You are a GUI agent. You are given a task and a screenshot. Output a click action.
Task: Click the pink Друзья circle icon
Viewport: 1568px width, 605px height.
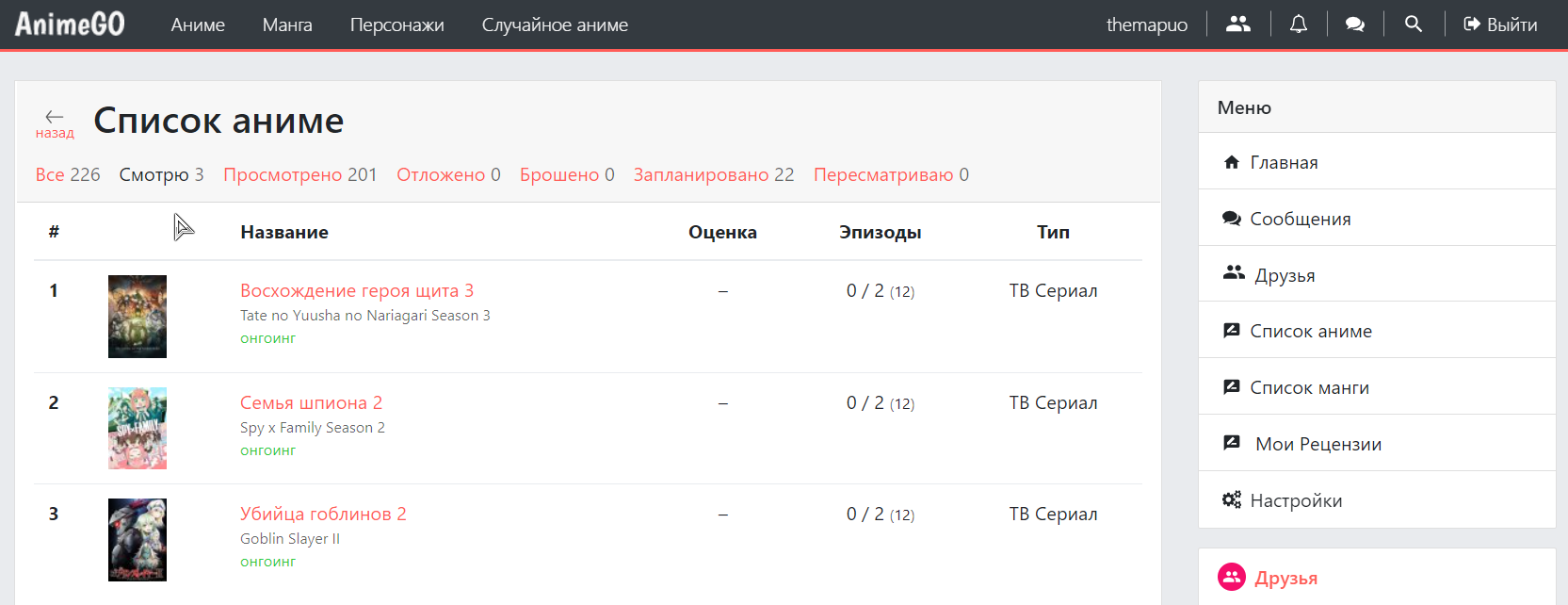coord(1231,577)
